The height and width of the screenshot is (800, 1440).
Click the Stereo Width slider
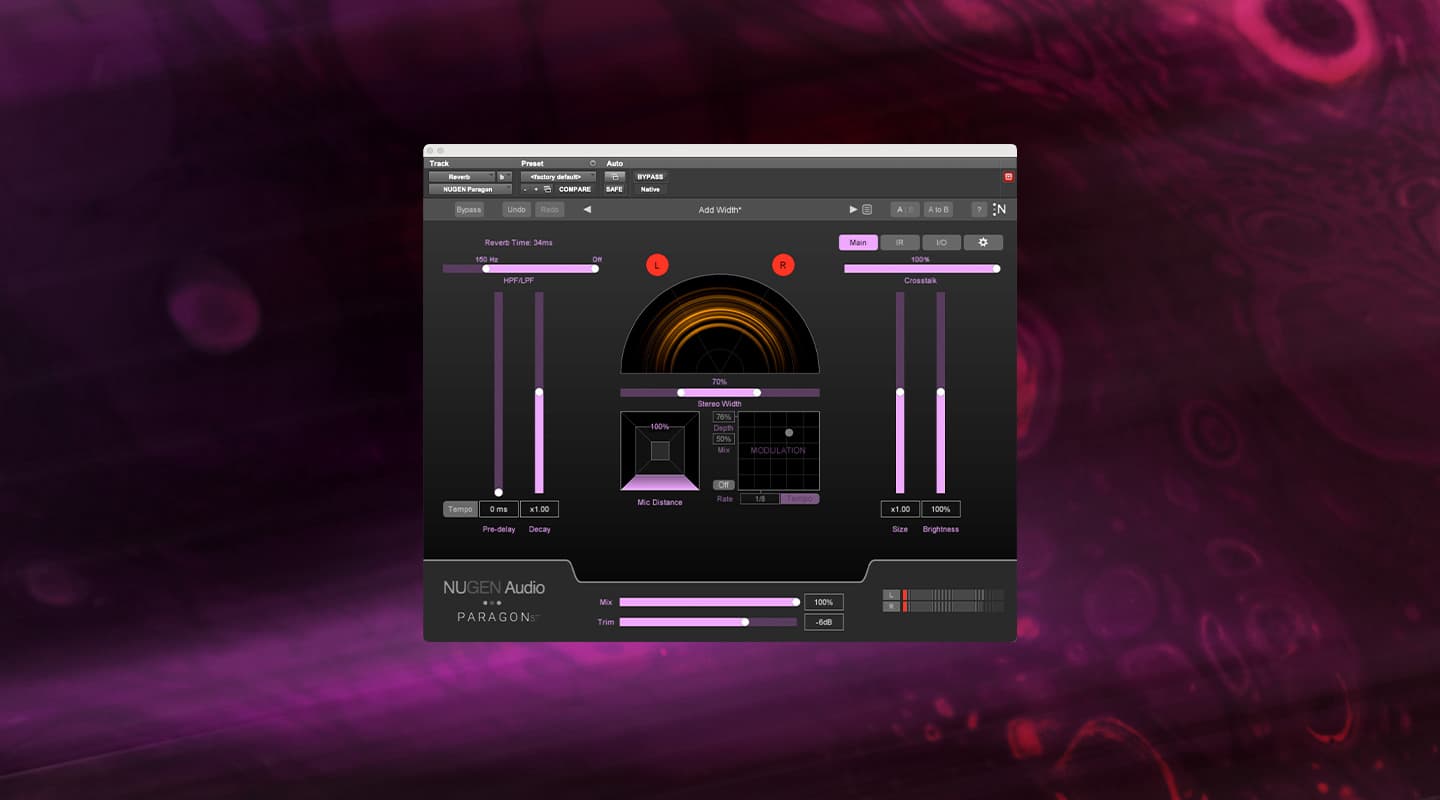tap(720, 392)
